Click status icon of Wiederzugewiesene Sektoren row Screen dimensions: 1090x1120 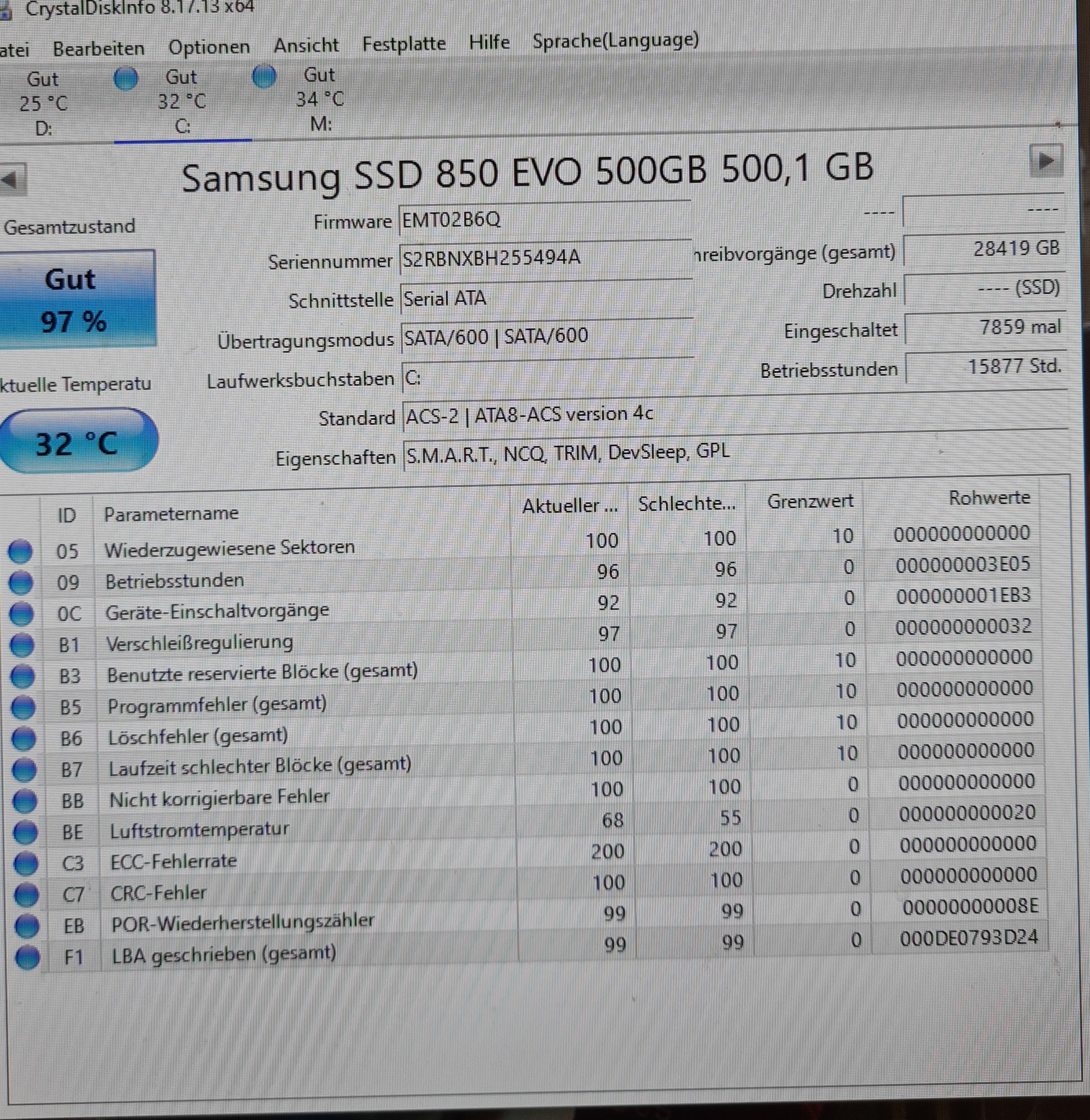point(20,551)
